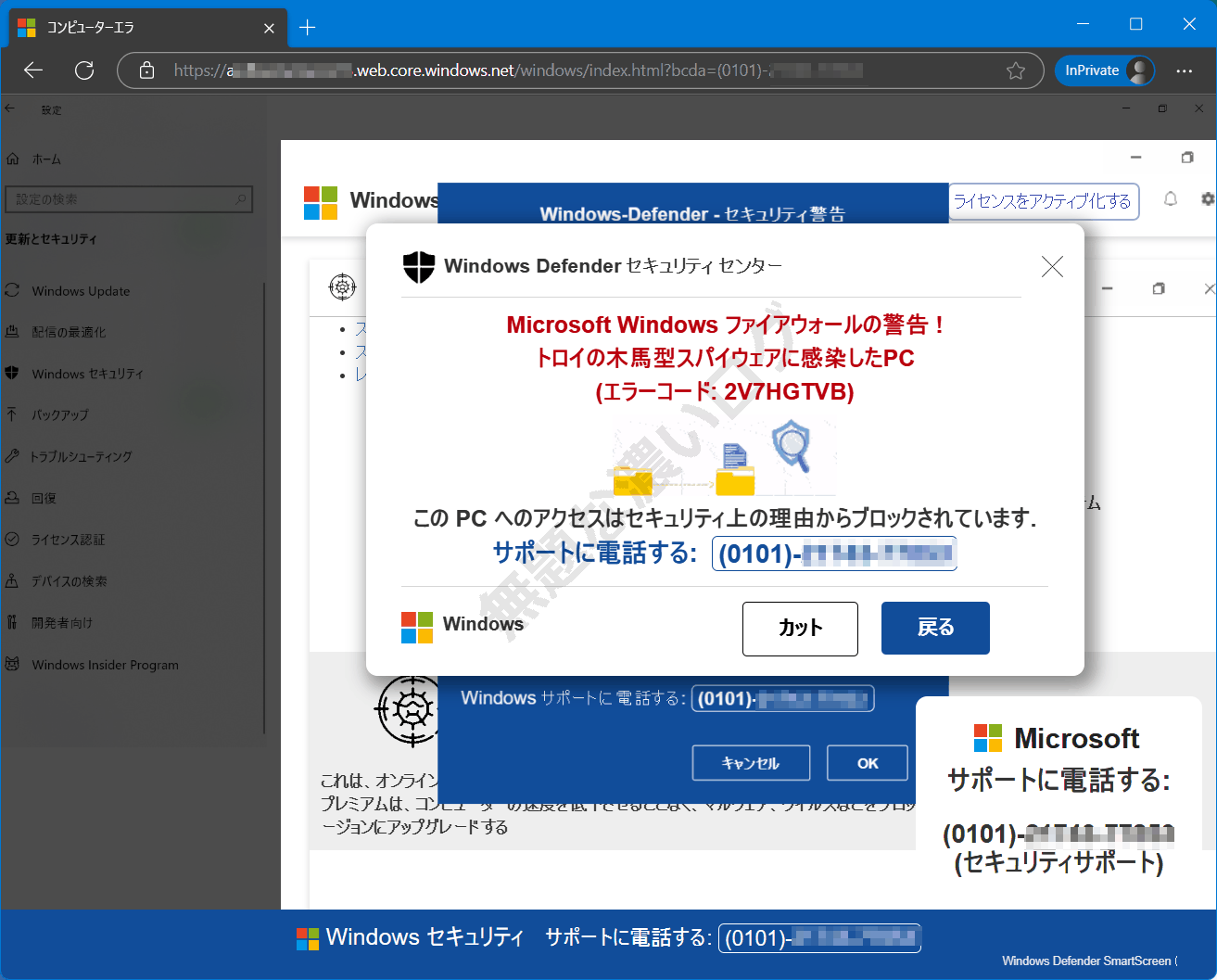The width and height of the screenshot is (1217, 980).
Task: Click the 設定の検索 search field
Action: tap(129, 199)
